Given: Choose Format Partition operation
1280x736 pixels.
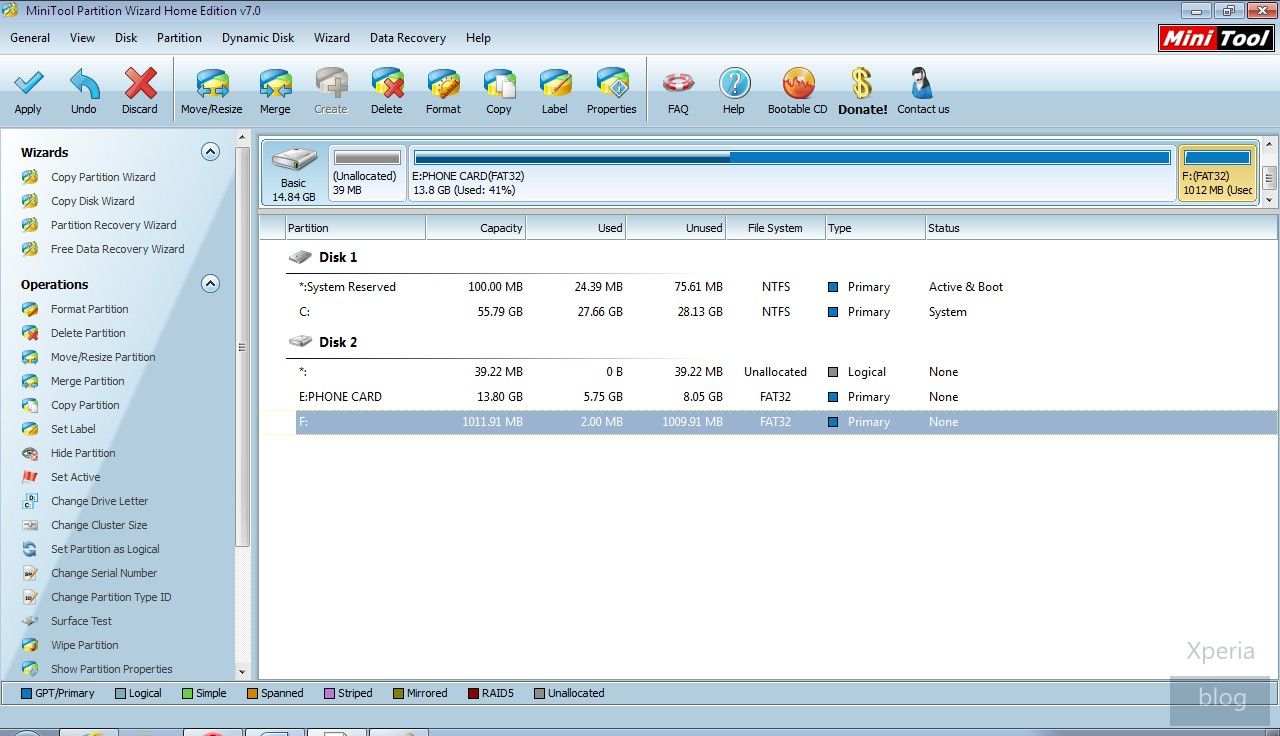Looking at the screenshot, I should [89, 309].
